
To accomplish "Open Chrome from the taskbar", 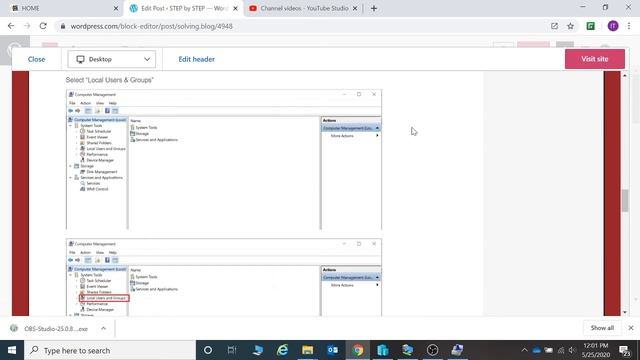I will pyautogui.click(x=358, y=350).
